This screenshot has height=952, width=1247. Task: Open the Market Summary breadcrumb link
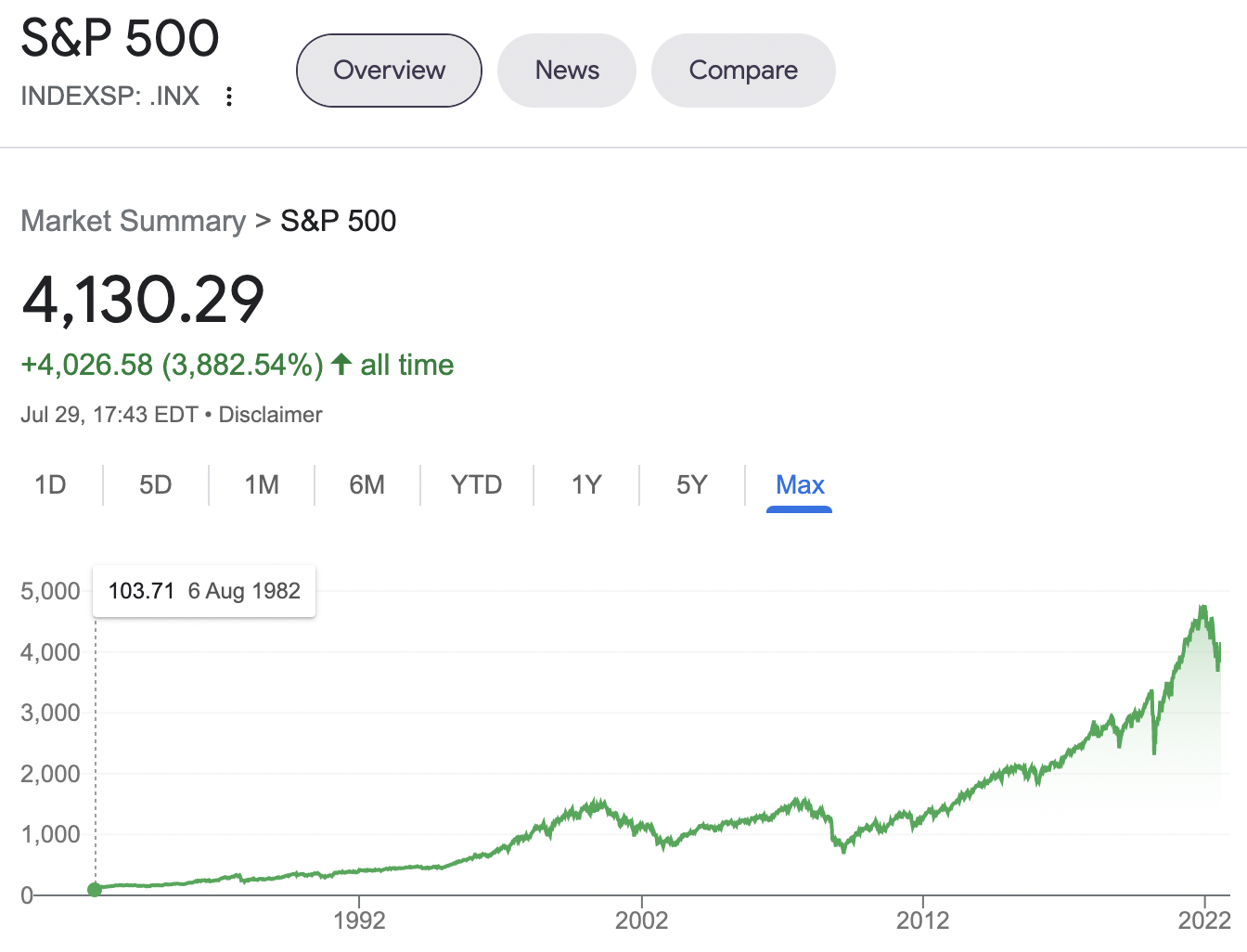pyautogui.click(x=133, y=221)
